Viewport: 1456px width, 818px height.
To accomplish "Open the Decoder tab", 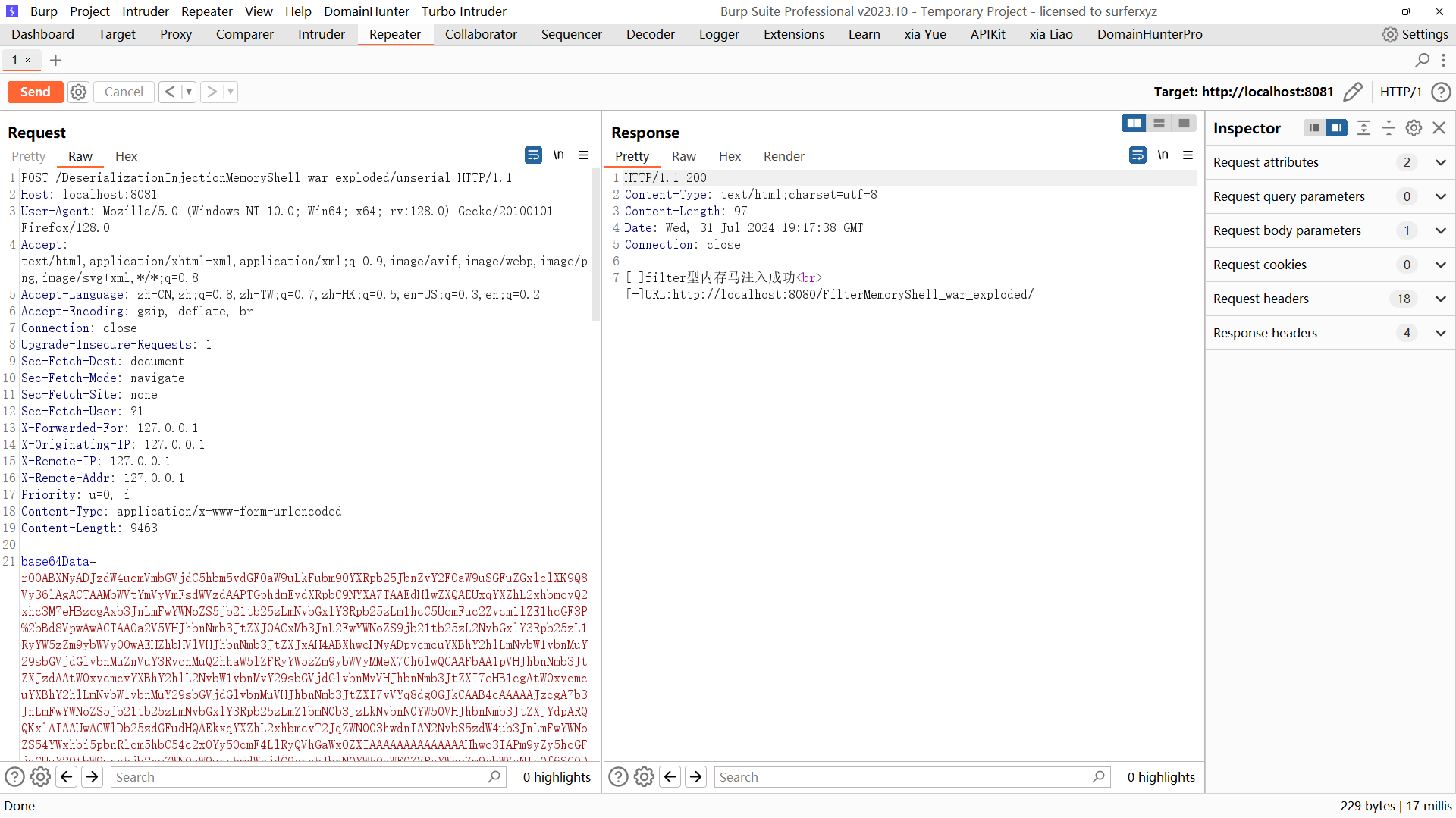I will (x=650, y=34).
